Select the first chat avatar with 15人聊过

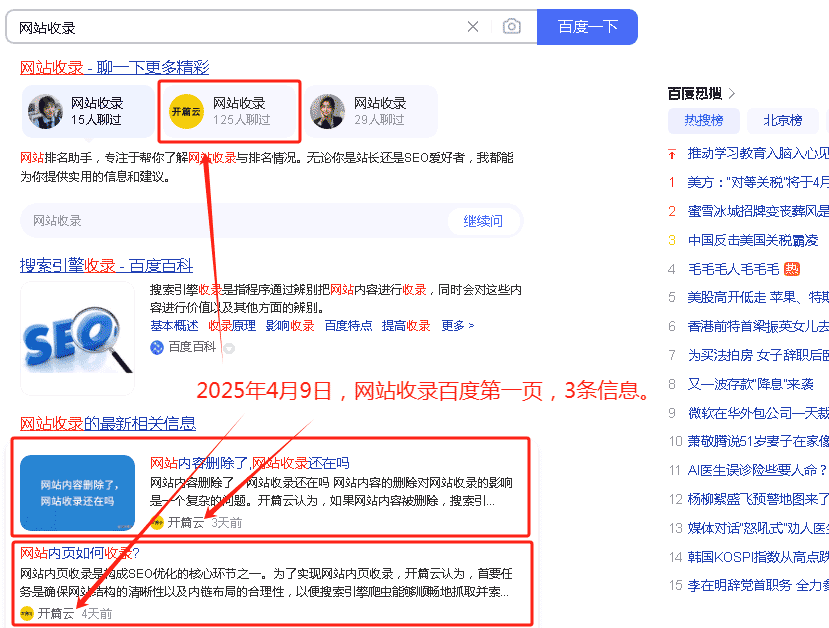(x=46, y=111)
